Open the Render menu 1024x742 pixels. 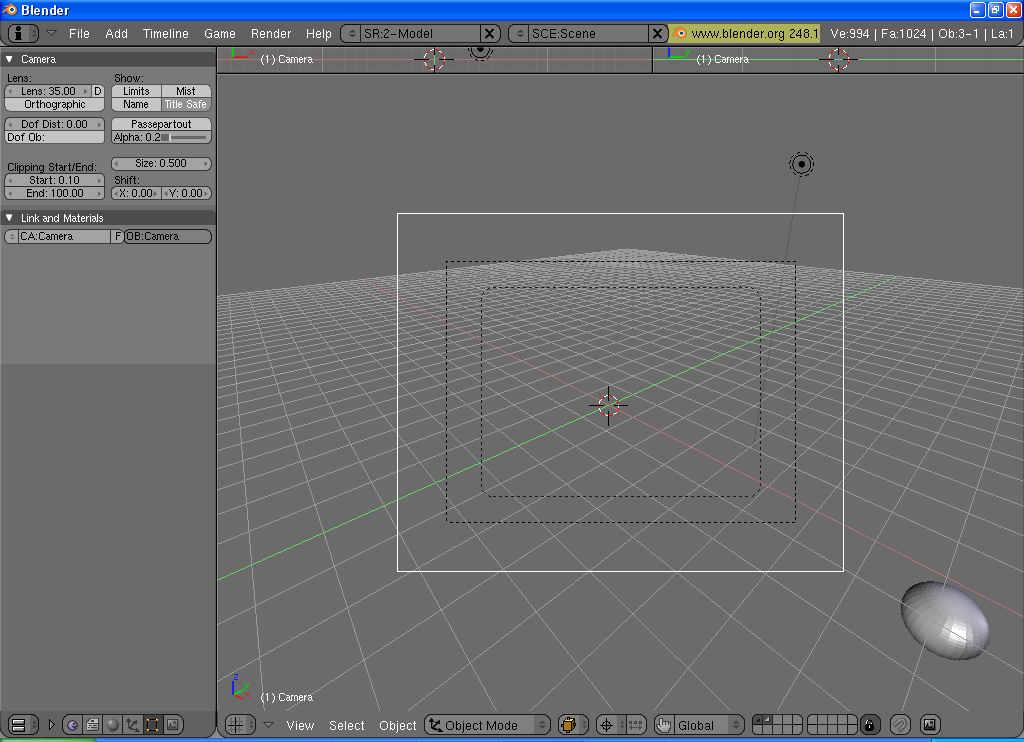271,33
